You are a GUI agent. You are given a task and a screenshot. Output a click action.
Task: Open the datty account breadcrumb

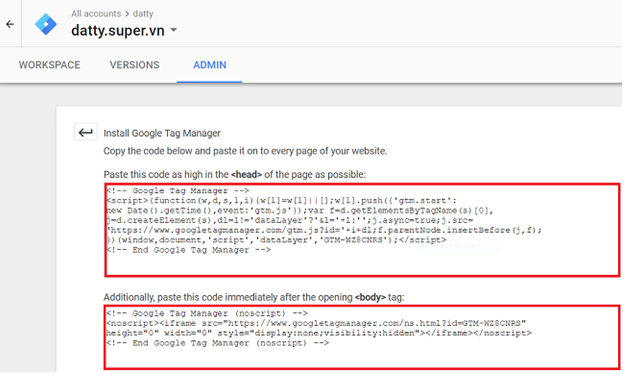coord(143,14)
